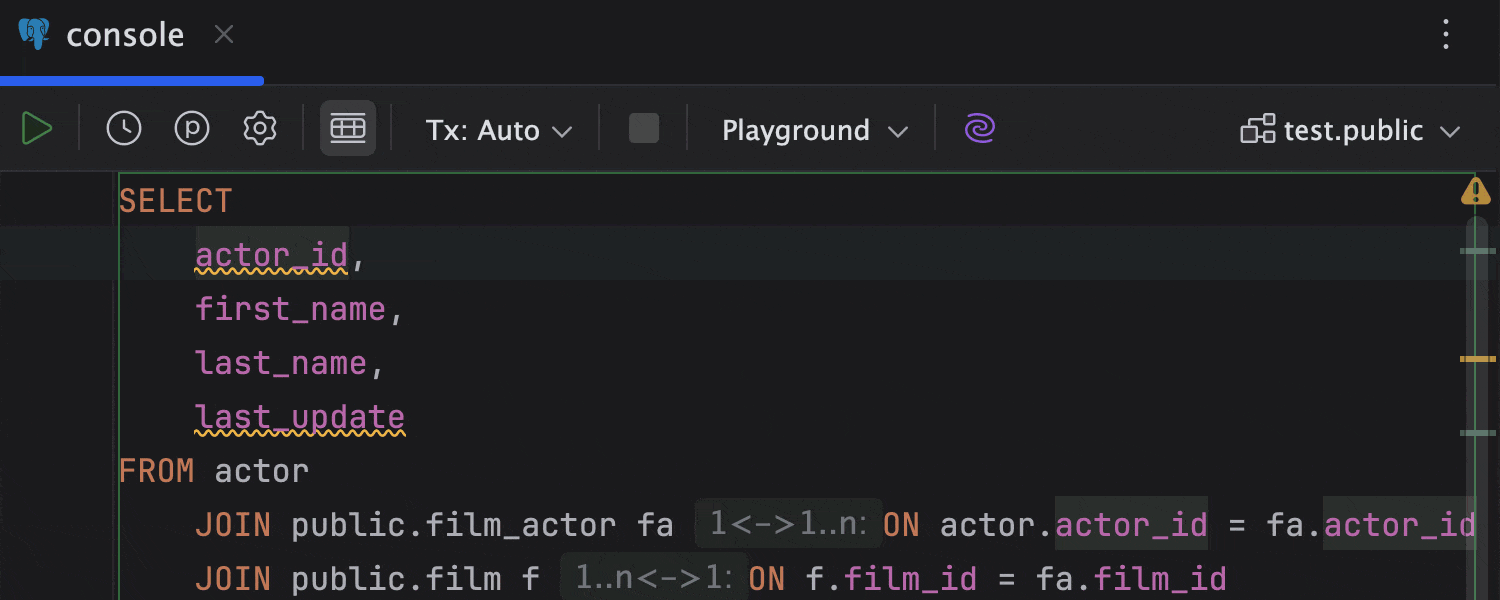
Task: Click the purple AI assistant swirl icon
Action: pyautogui.click(x=980, y=129)
